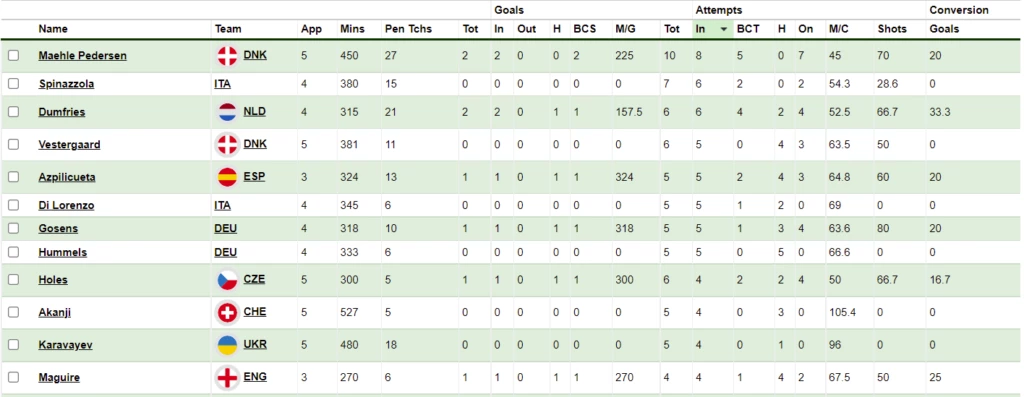1024x397 pixels.
Task: Click Ukraine flag in Karavayev row
Action: point(227,345)
